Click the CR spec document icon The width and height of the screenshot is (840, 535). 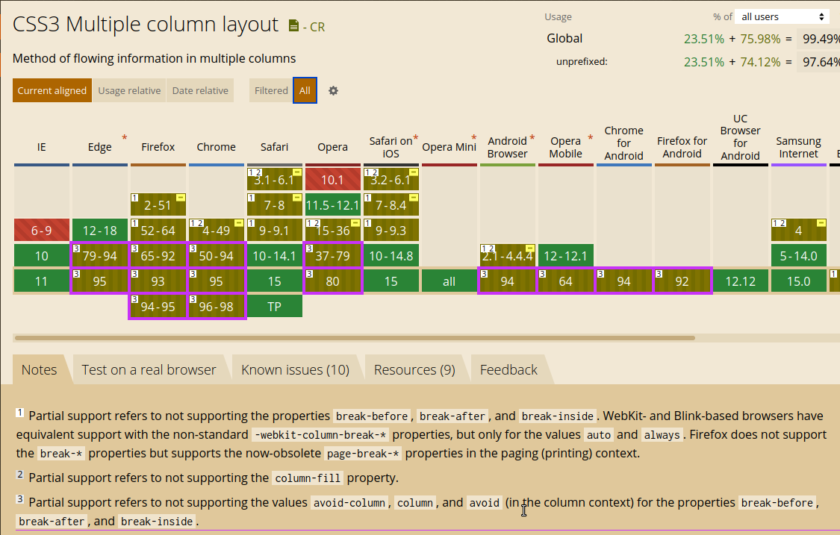(294, 25)
